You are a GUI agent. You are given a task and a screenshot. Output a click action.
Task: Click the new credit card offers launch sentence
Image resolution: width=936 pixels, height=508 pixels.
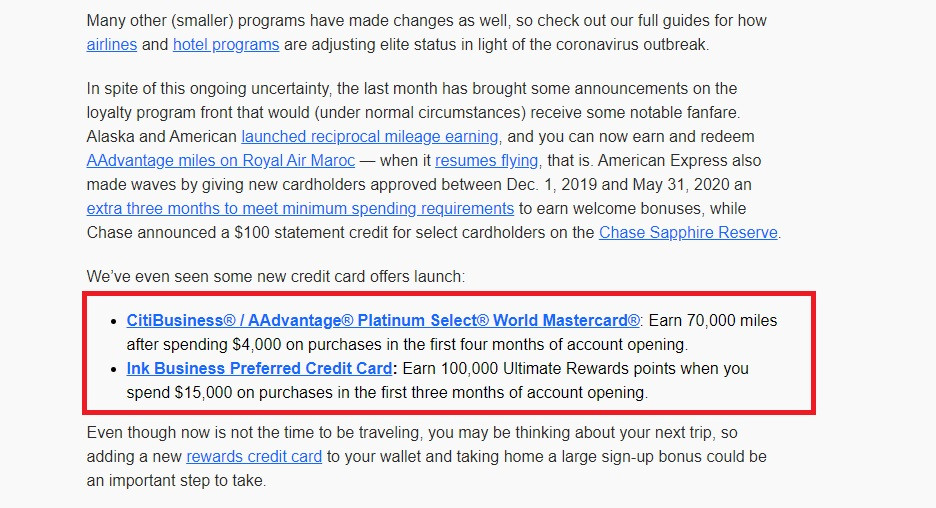click(x=276, y=276)
